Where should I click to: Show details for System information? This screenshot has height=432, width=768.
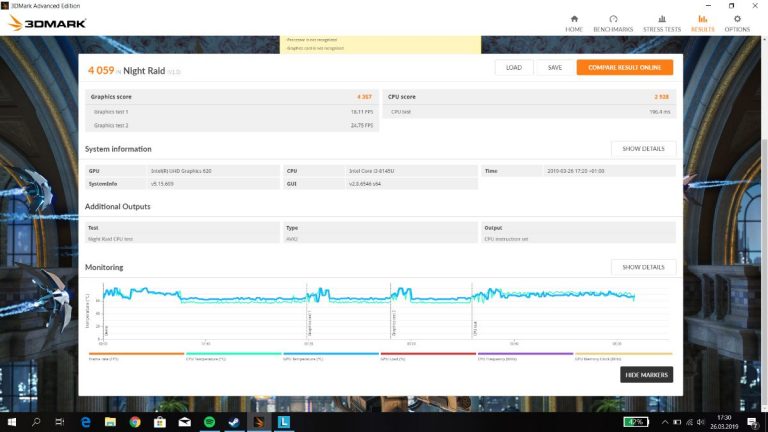tap(643, 149)
